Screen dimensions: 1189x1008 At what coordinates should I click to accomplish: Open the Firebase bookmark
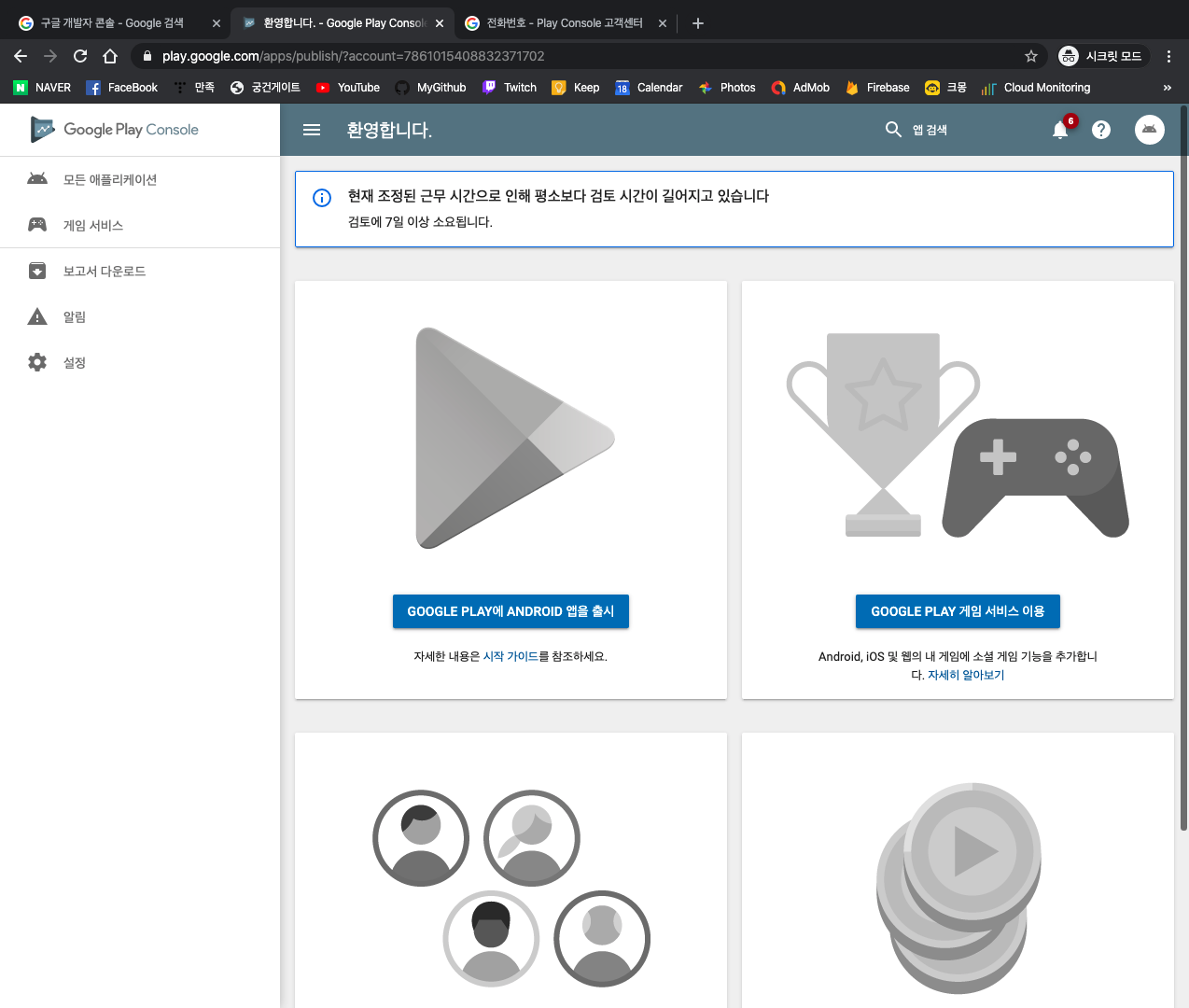[877, 88]
